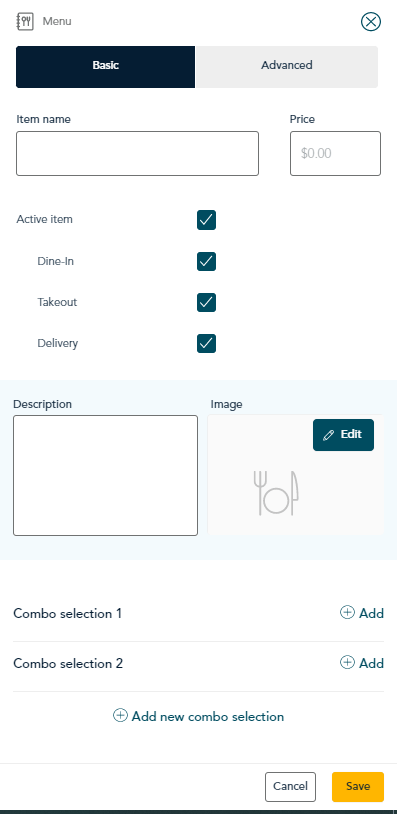Click Add for Combo selection 1
Image resolution: width=397 pixels, height=814 pixels.
[362, 613]
